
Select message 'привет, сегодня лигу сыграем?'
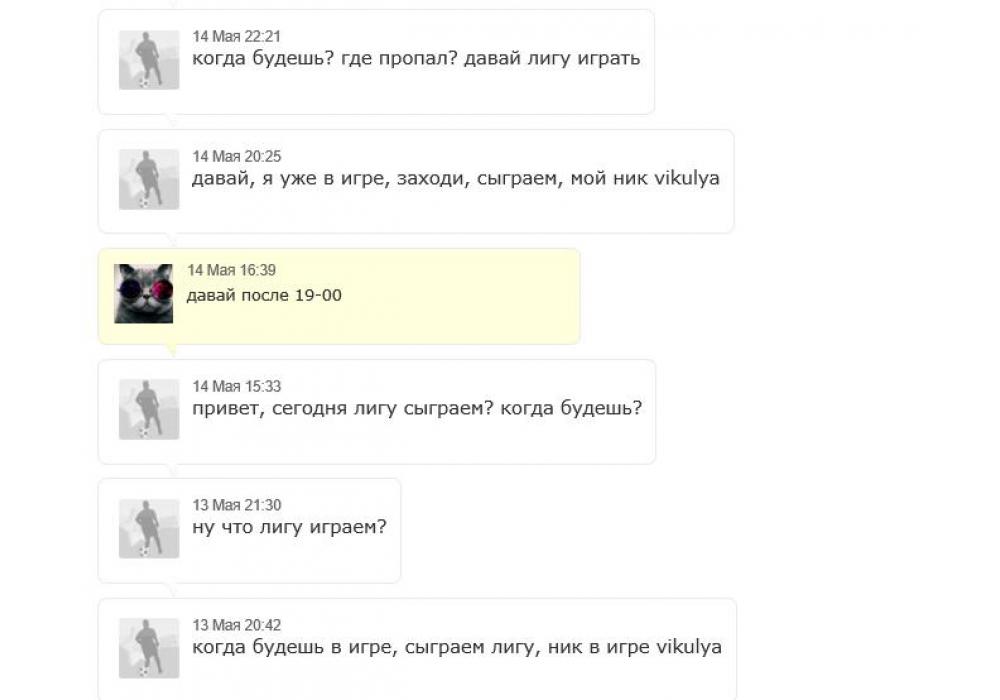[x=417, y=408]
